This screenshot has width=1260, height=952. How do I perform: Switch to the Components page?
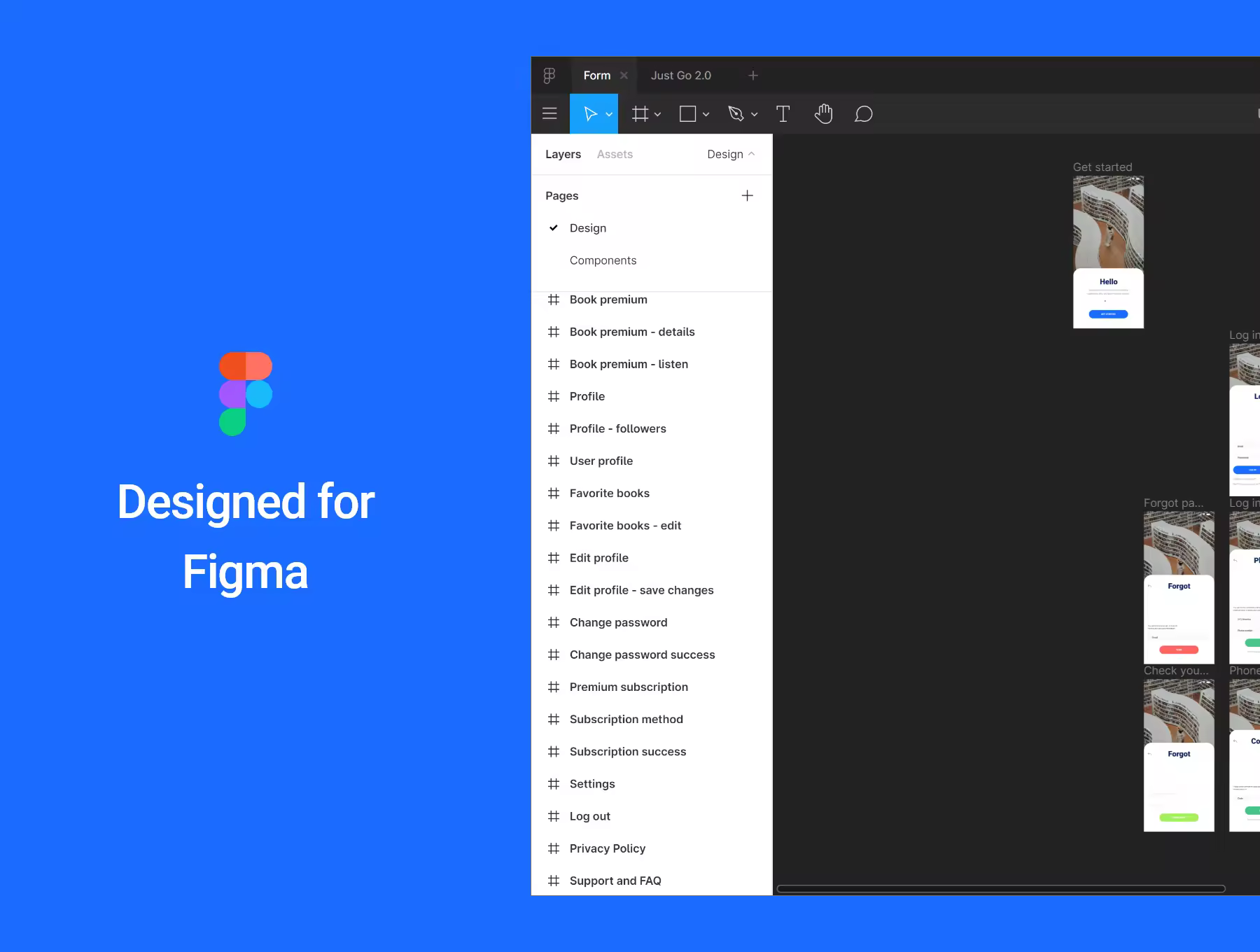pos(603,260)
